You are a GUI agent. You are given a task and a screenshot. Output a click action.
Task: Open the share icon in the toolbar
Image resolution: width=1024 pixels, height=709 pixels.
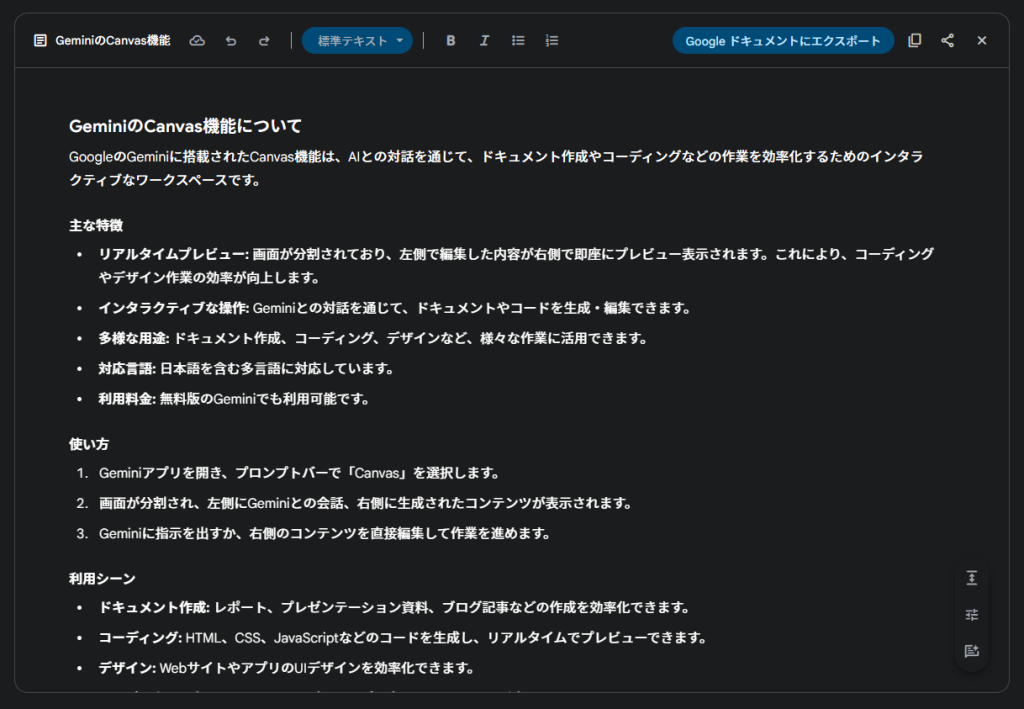click(947, 41)
